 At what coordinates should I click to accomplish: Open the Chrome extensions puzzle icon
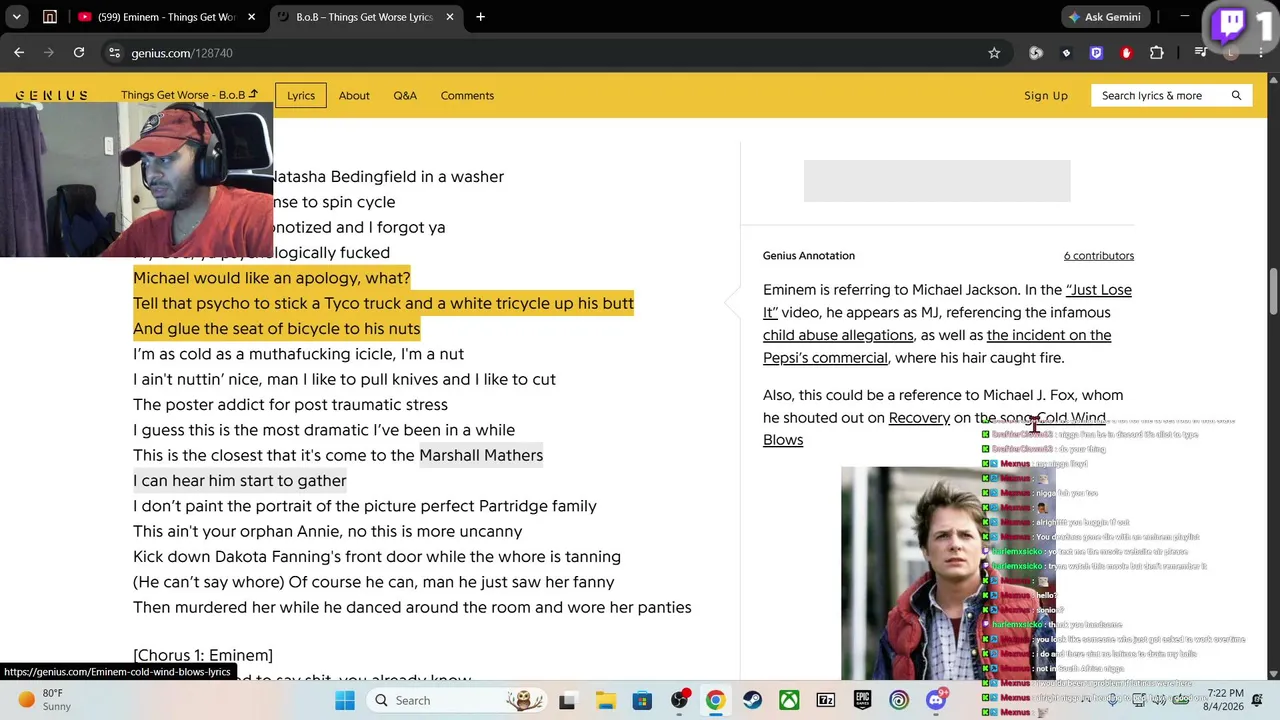(1157, 53)
